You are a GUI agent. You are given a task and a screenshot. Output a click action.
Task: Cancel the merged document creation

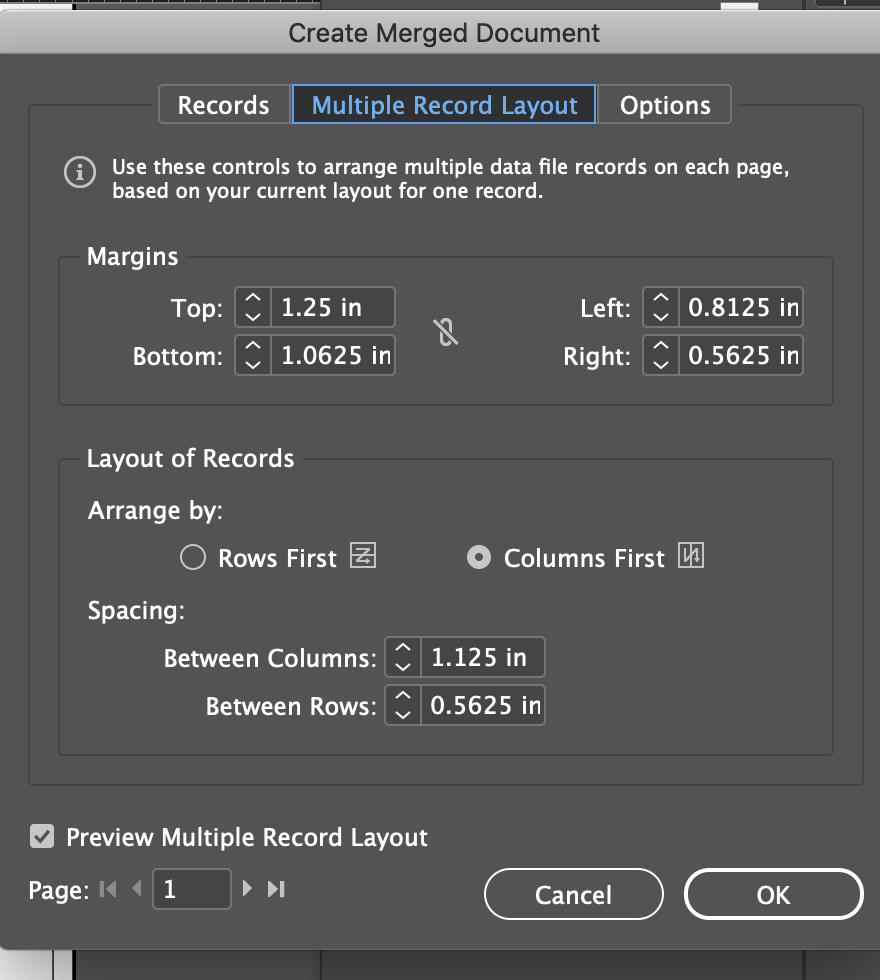pyautogui.click(x=573, y=894)
